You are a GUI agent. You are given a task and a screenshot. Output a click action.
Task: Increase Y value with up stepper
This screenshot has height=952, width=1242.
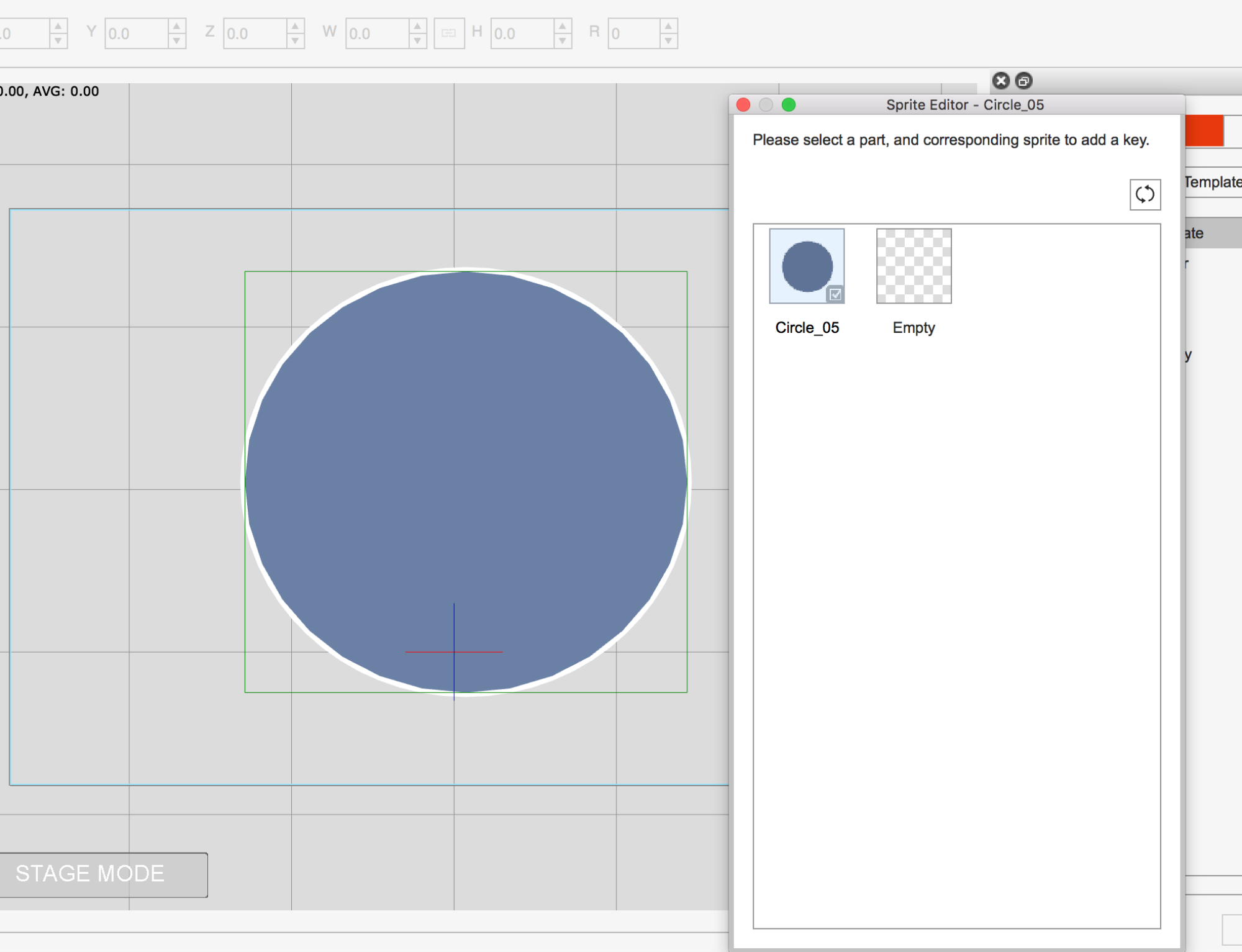point(177,26)
